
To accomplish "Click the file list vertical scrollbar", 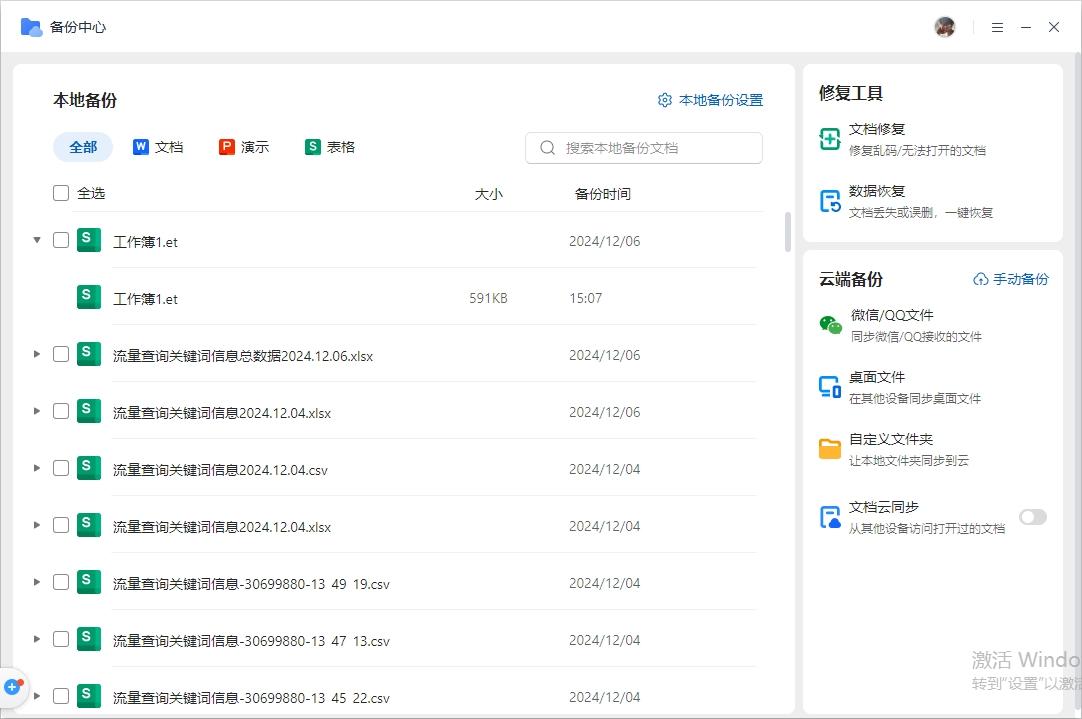I will (787, 232).
